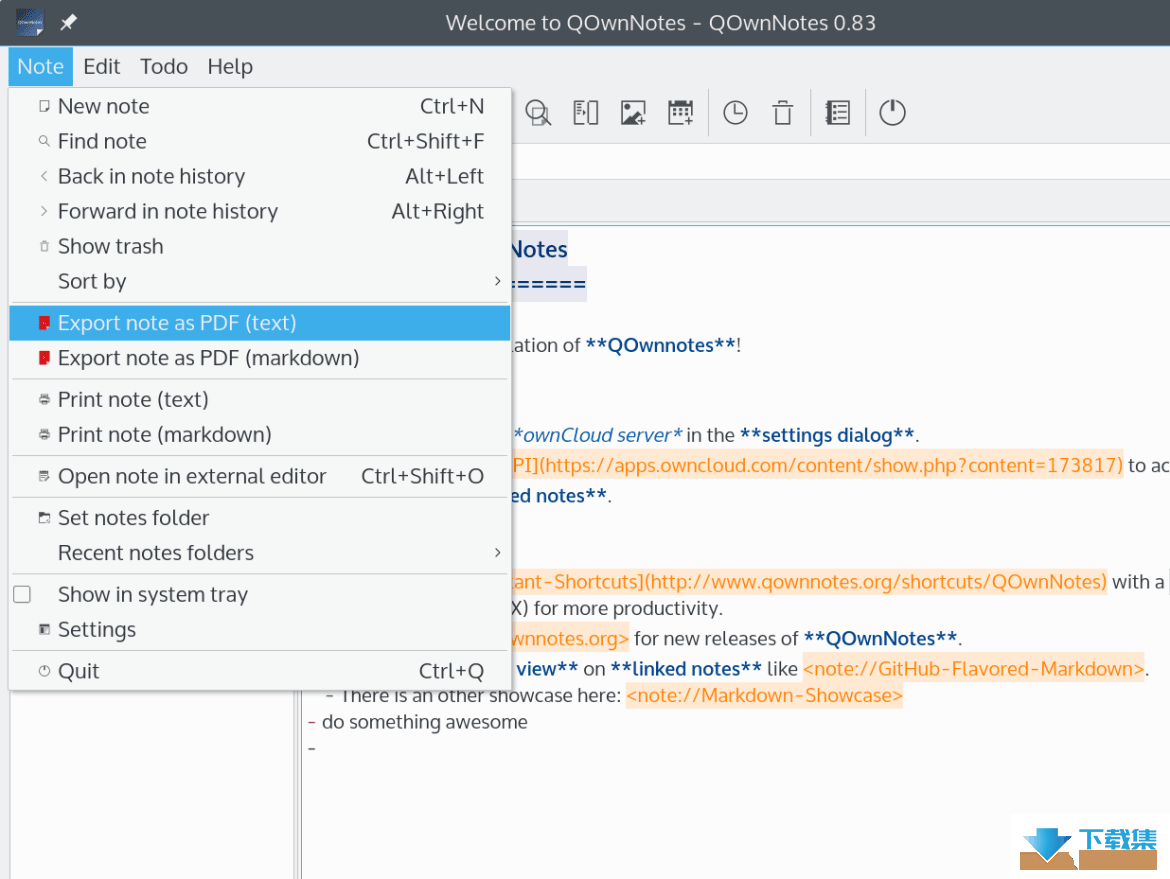Image resolution: width=1170 pixels, height=879 pixels.
Task: Choose New note from the menu
Action: 260,106
